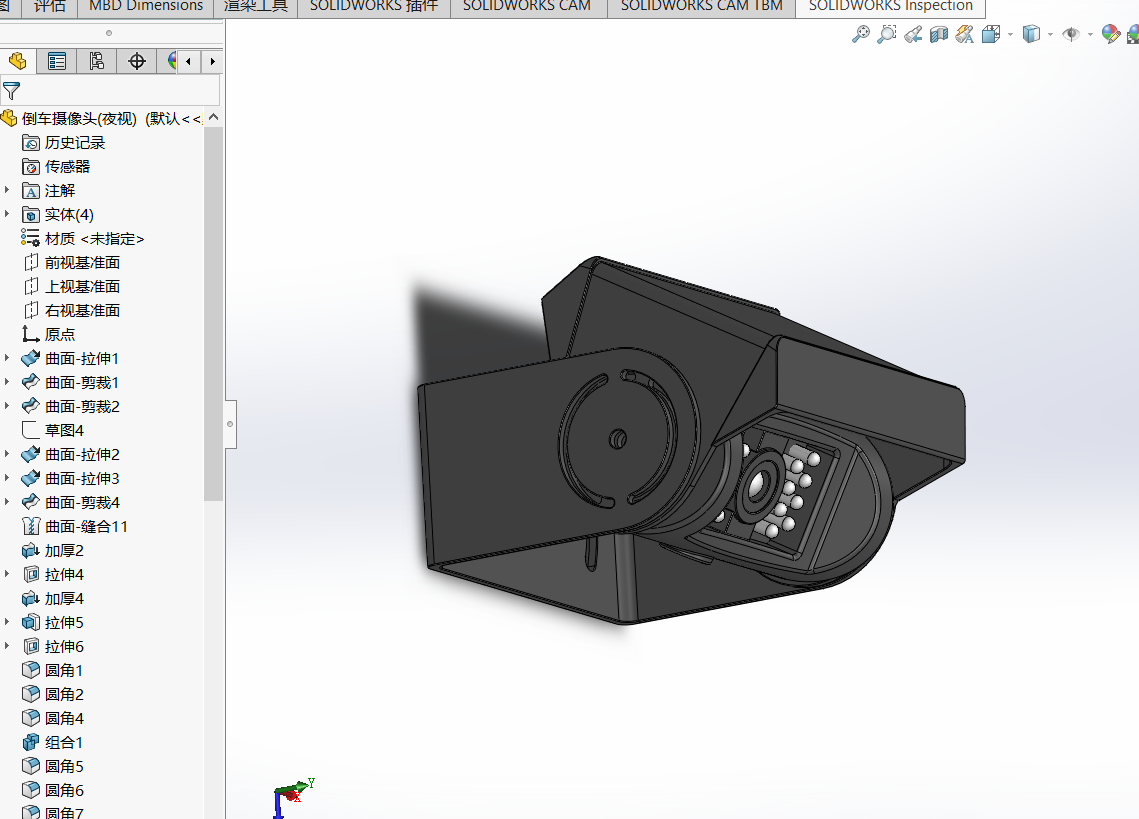Image resolution: width=1139 pixels, height=819 pixels.
Task: Select the 圆角2 fillet feature
Action: [64, 694]
